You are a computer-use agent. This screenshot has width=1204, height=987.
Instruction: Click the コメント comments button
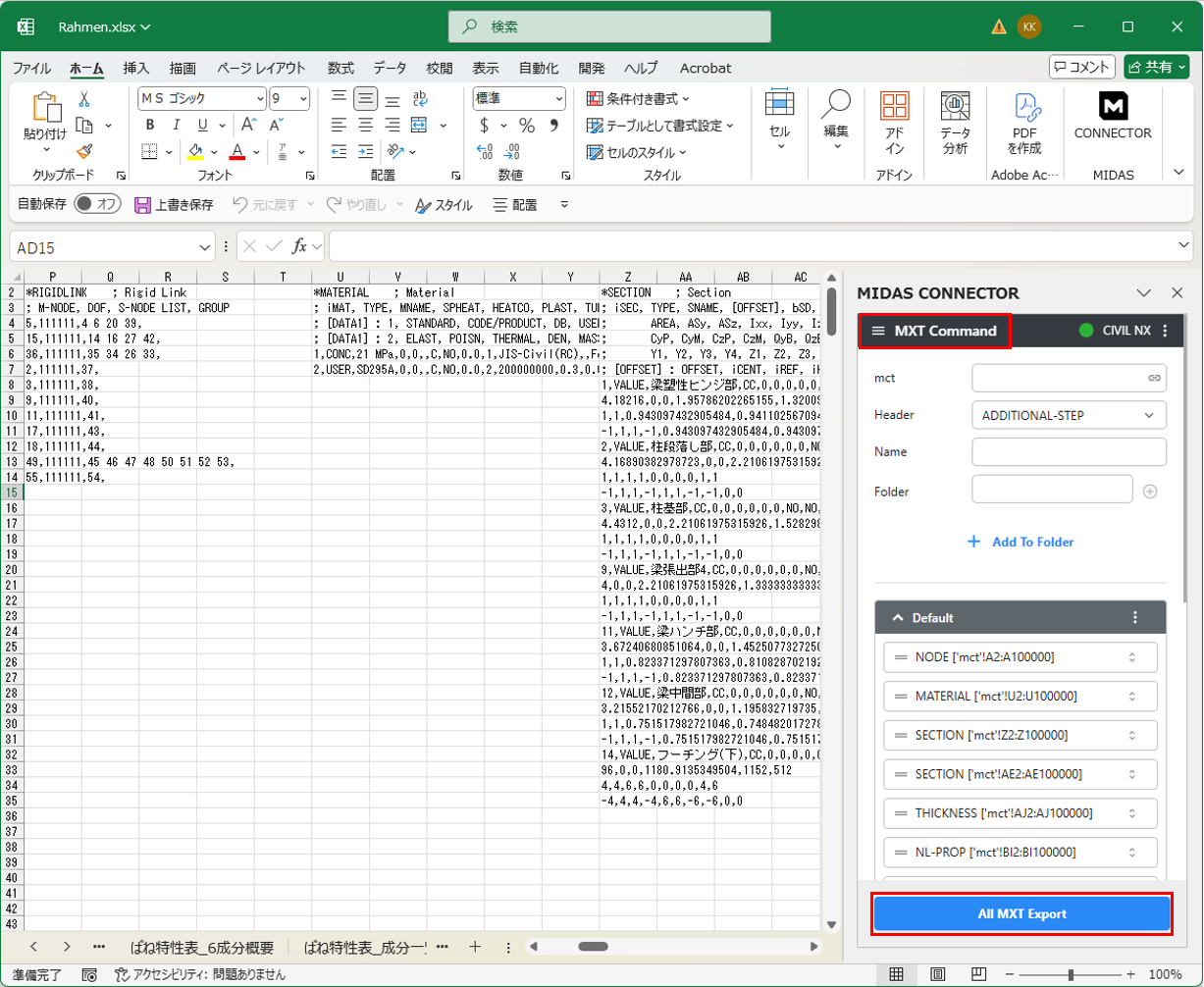coord(1082,67)
